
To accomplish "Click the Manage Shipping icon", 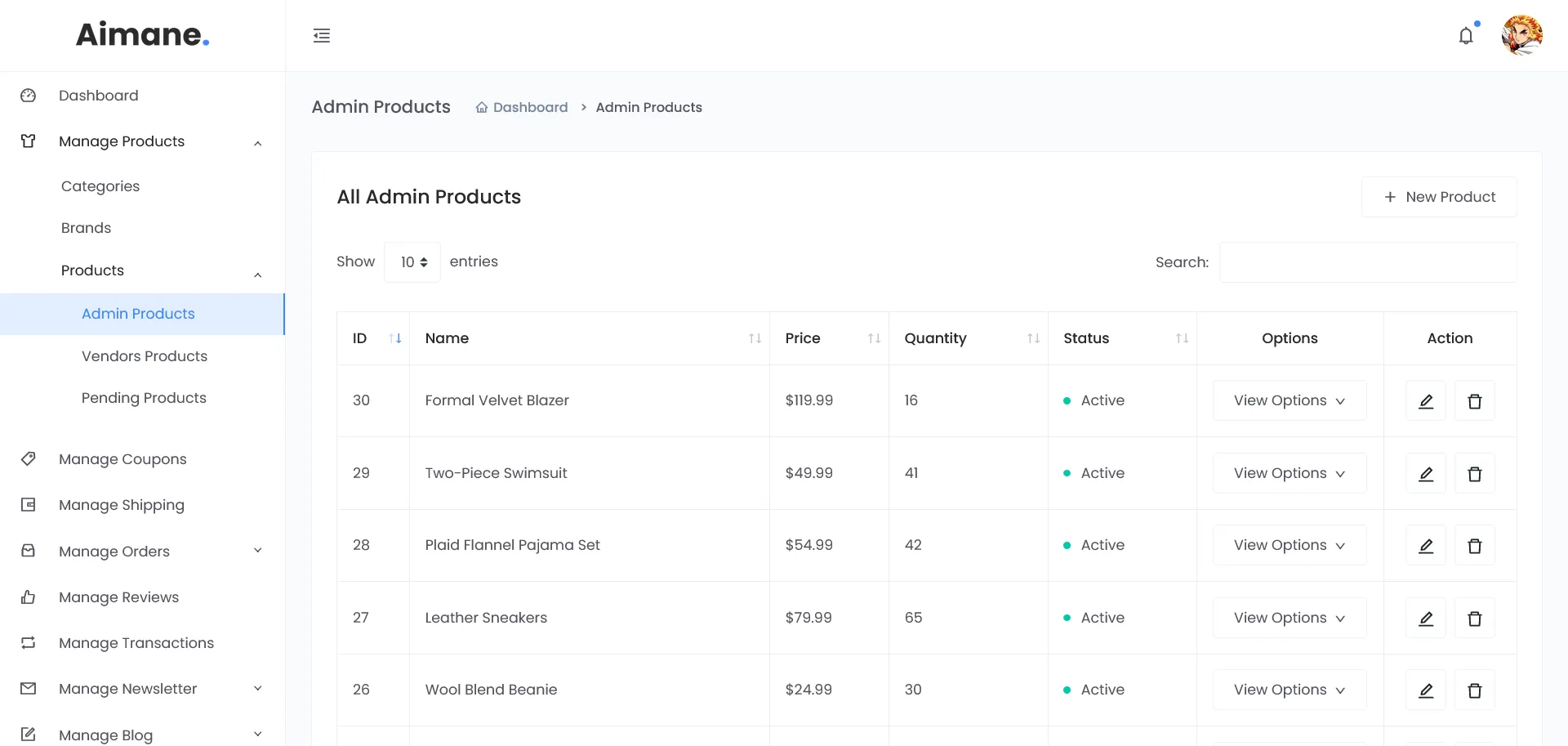I will 28,505.
